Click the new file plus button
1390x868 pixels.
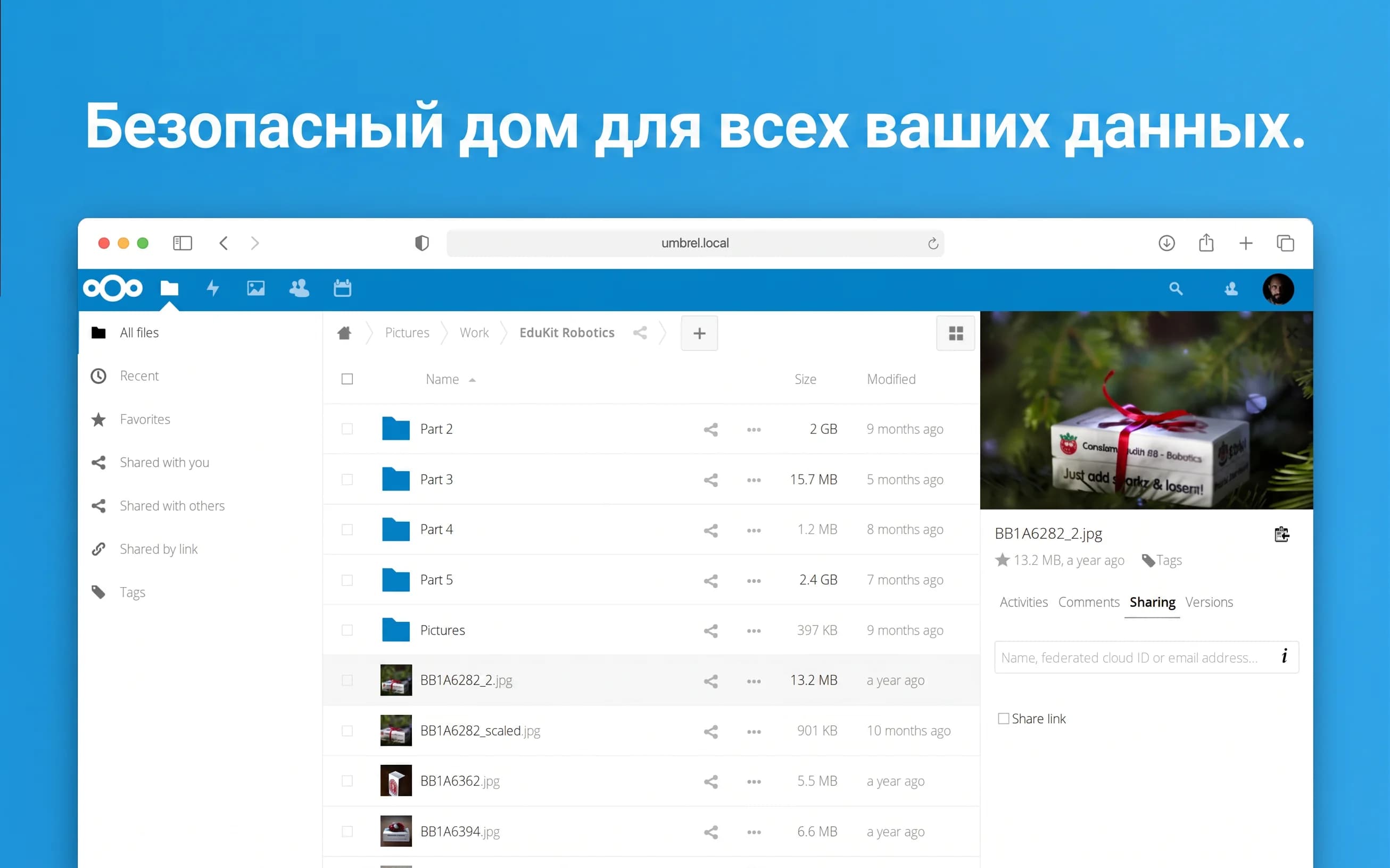tap(699, 333)
